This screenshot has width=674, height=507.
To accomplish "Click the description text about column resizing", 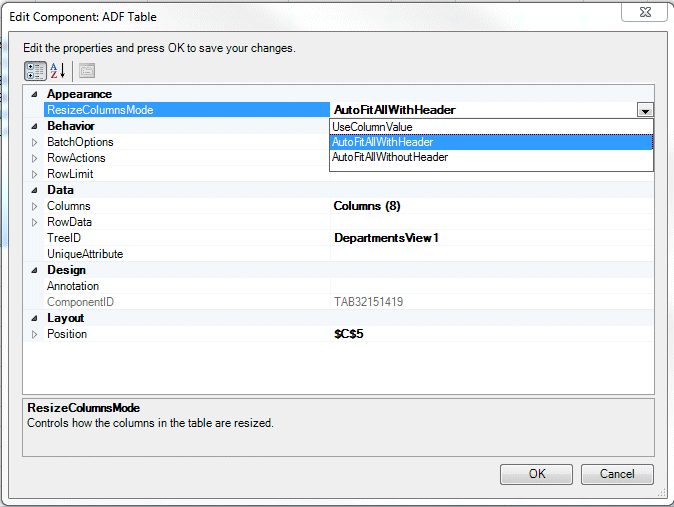I will click(x=150, y=423).
